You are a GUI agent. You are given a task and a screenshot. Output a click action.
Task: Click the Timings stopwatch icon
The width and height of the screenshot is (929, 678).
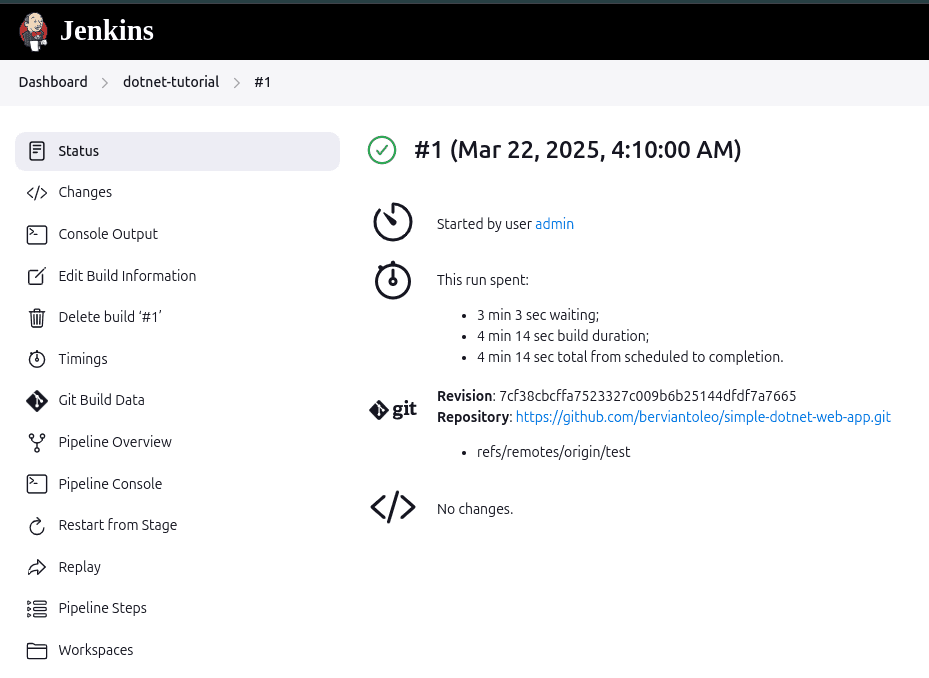click(37, 359)
